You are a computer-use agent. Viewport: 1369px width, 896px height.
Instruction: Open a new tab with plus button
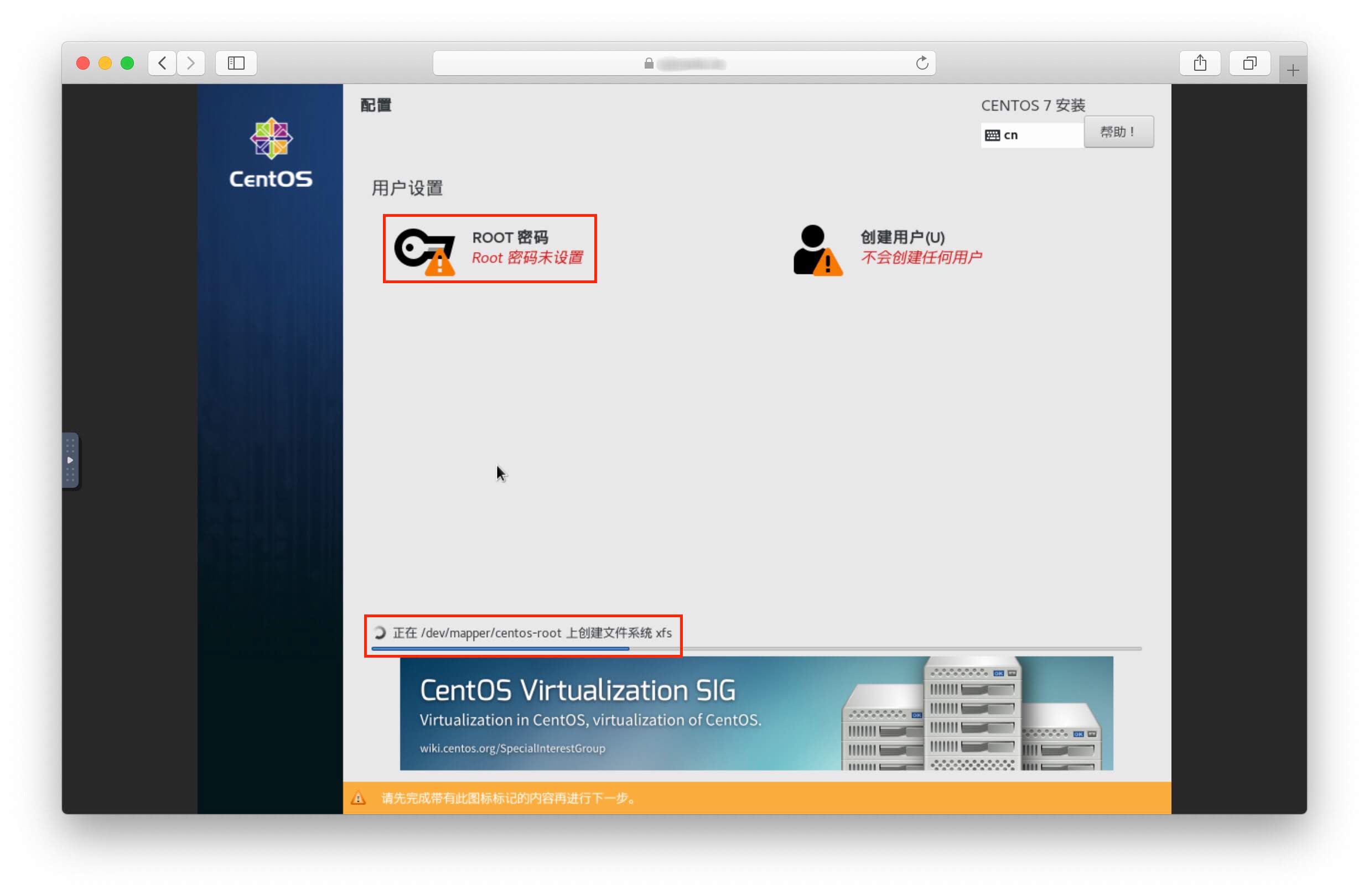(x=1293, y=70)
